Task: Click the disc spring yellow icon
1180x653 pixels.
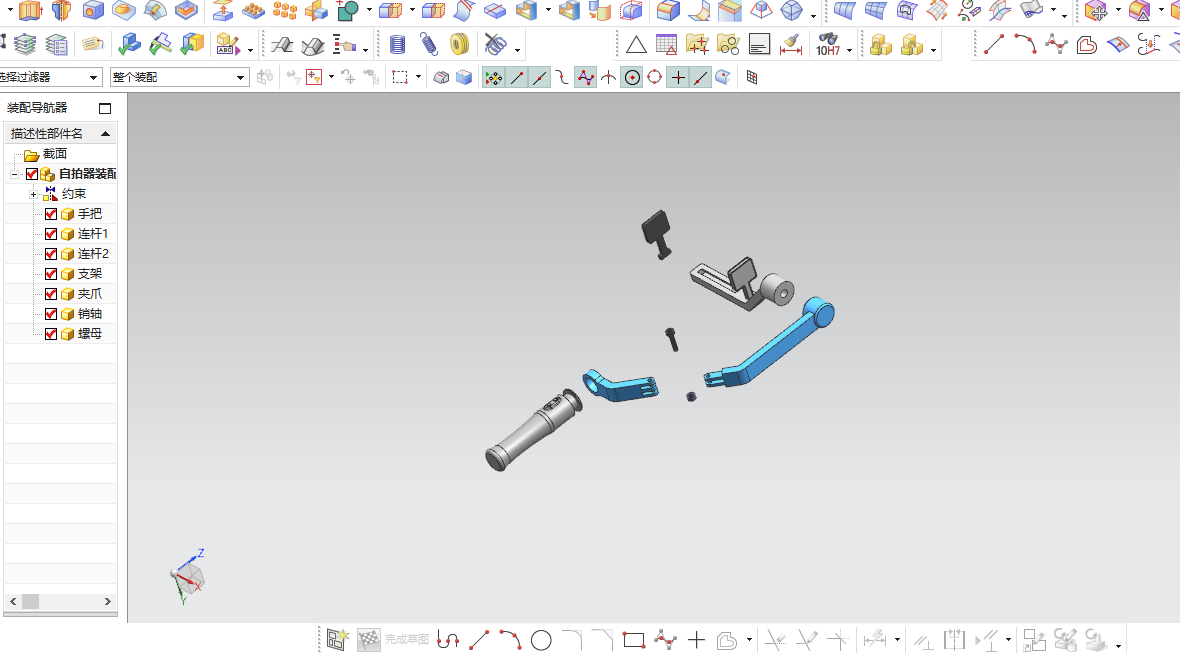Action: click(x=459, y=44)
